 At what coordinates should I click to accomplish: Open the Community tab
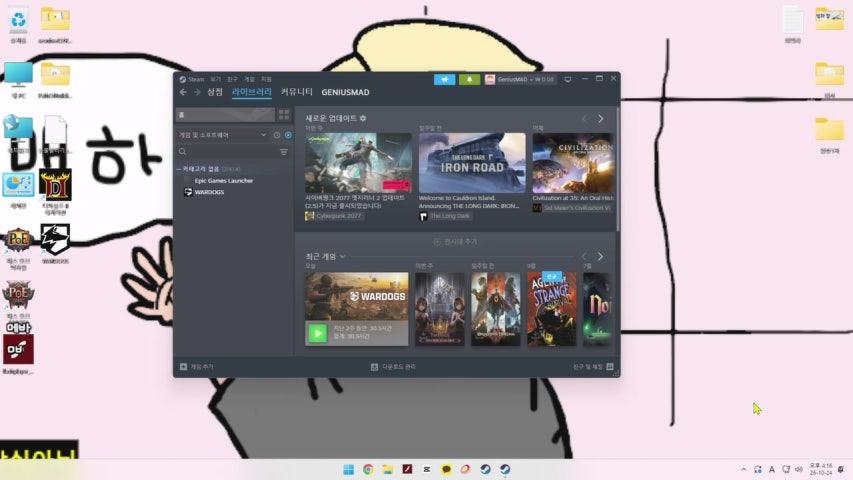pos(296,92)
